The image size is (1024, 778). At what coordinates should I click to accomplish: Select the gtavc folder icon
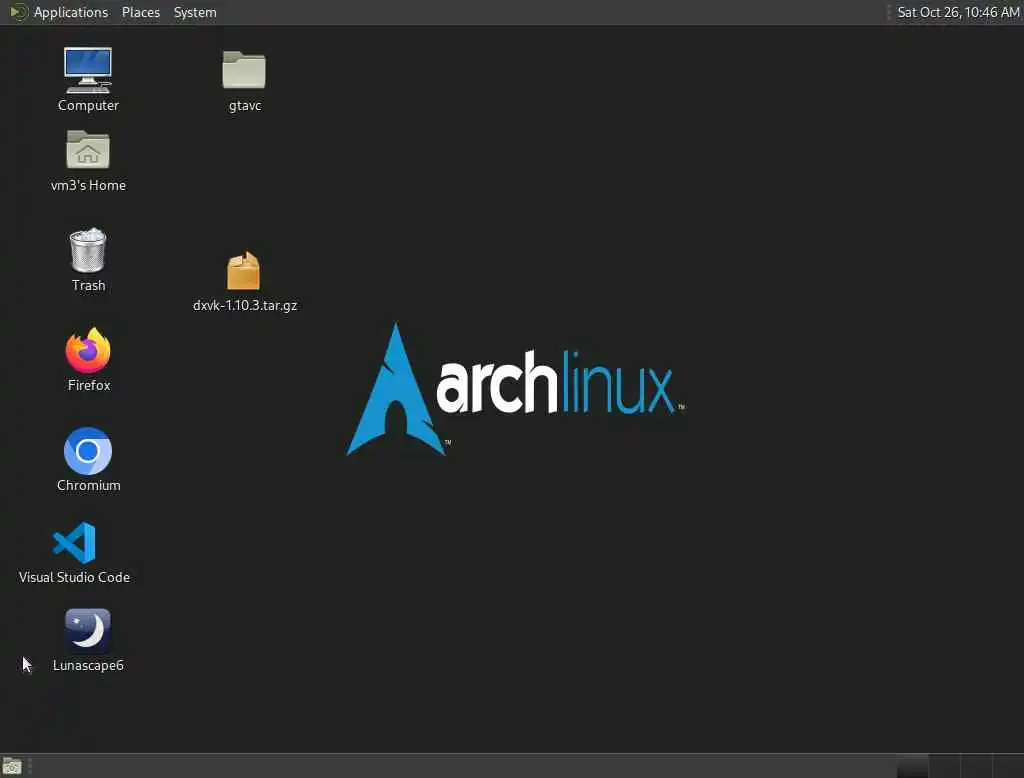pyautogui.click(x=244, y=70)
